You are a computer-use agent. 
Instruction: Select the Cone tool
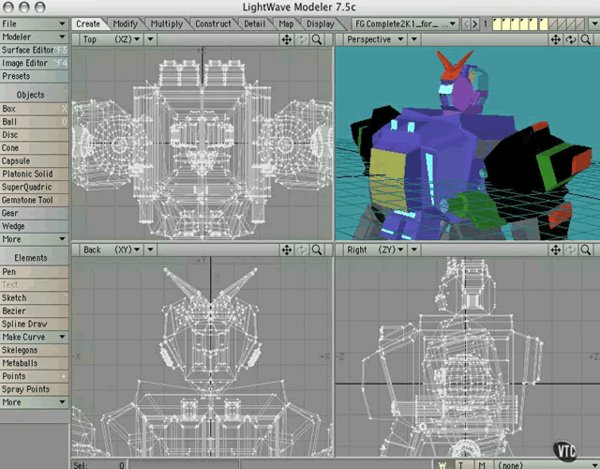(x=34, y=148)
